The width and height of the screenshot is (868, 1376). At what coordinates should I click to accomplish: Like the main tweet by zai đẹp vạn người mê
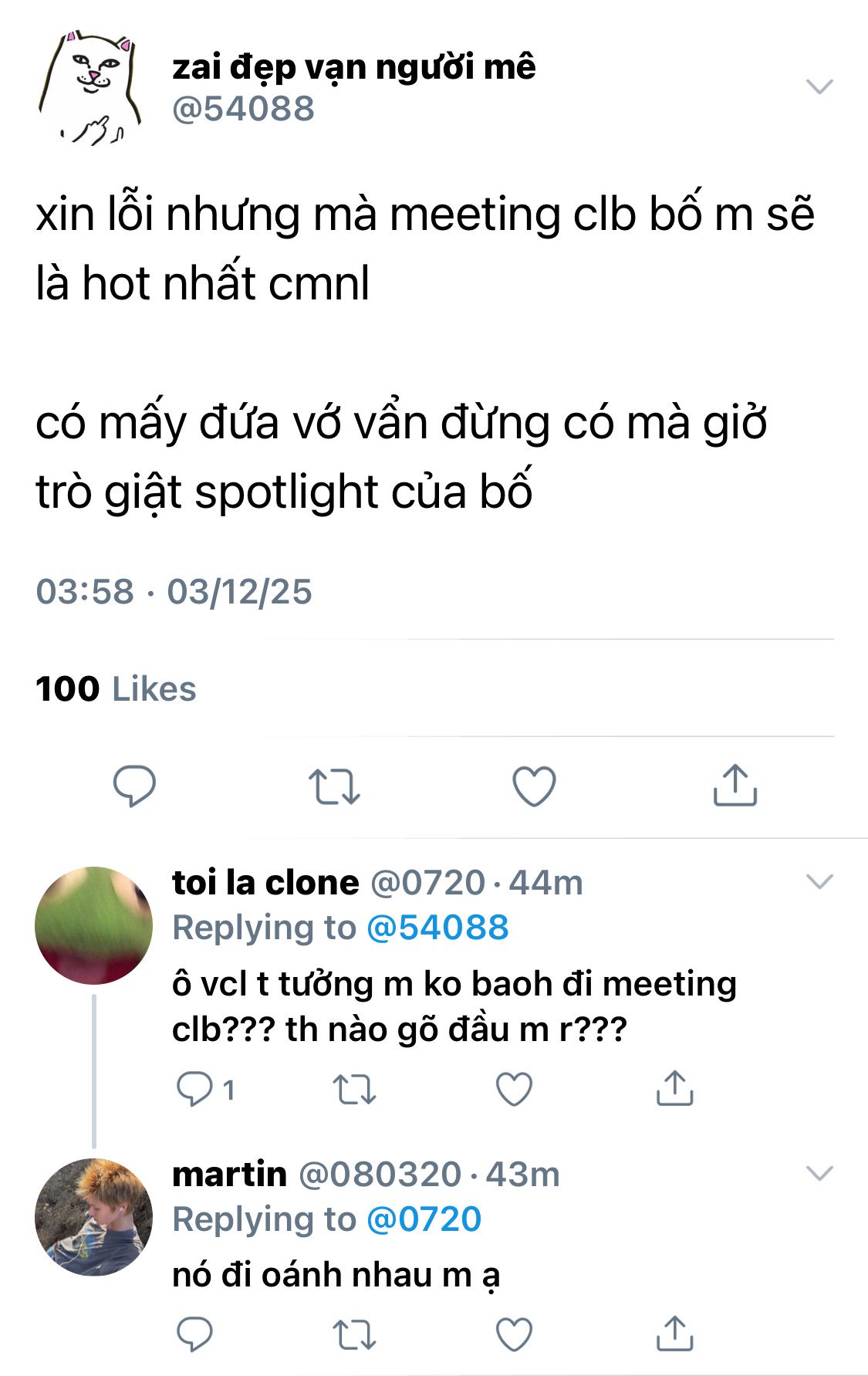coord(534,786)
